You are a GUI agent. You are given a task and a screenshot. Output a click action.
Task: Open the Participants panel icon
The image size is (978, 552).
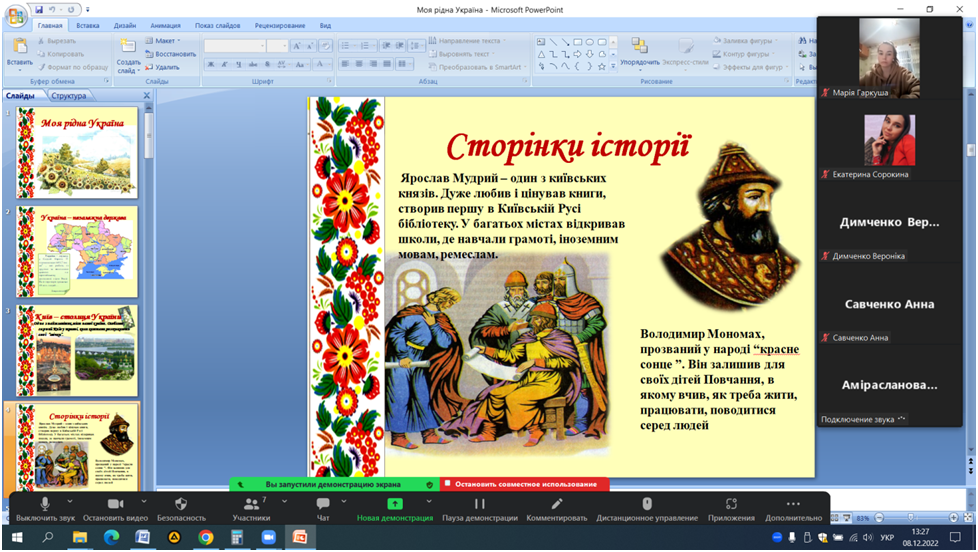coord(251,504)
